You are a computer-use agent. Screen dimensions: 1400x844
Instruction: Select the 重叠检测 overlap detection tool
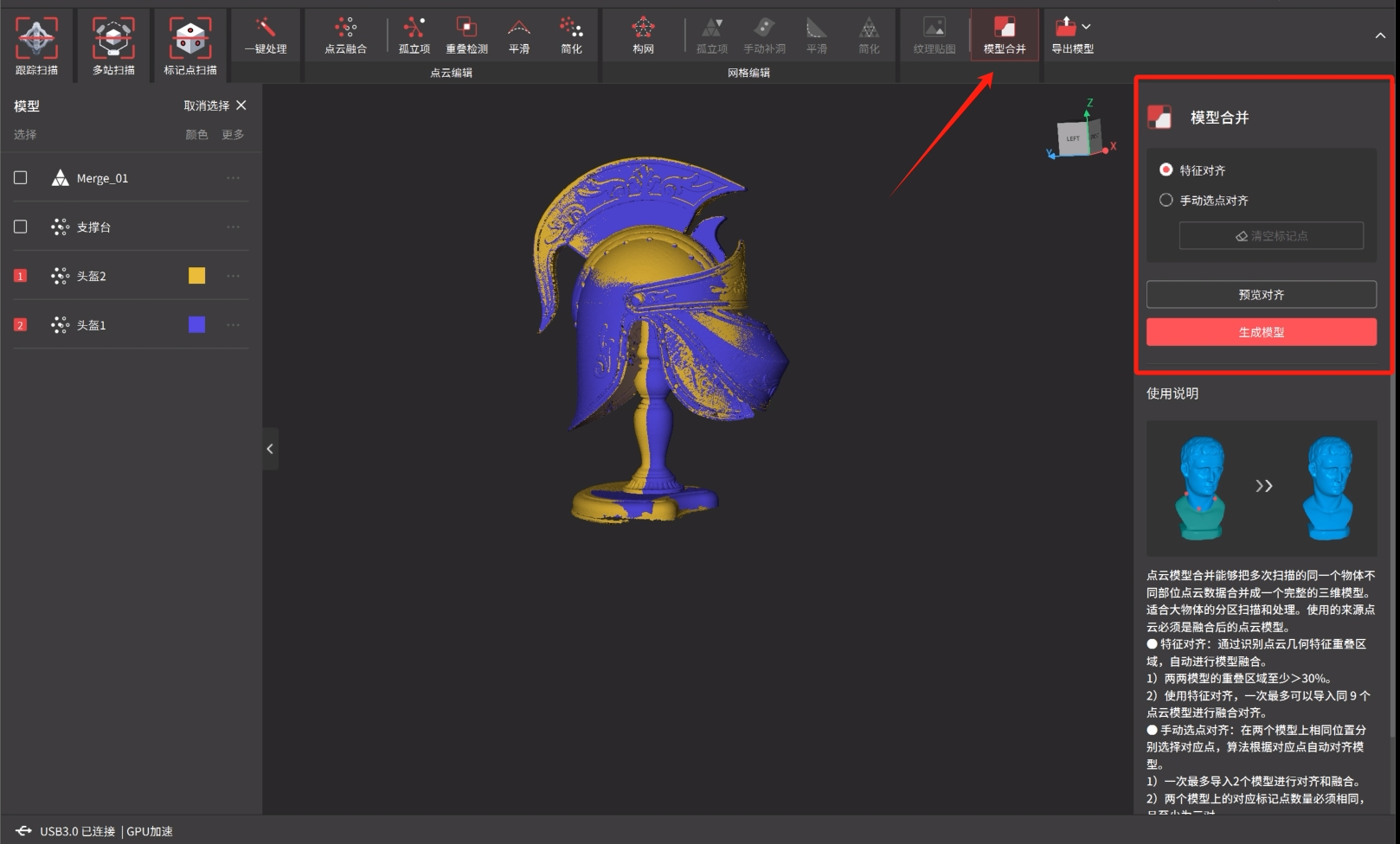[466, 35]
